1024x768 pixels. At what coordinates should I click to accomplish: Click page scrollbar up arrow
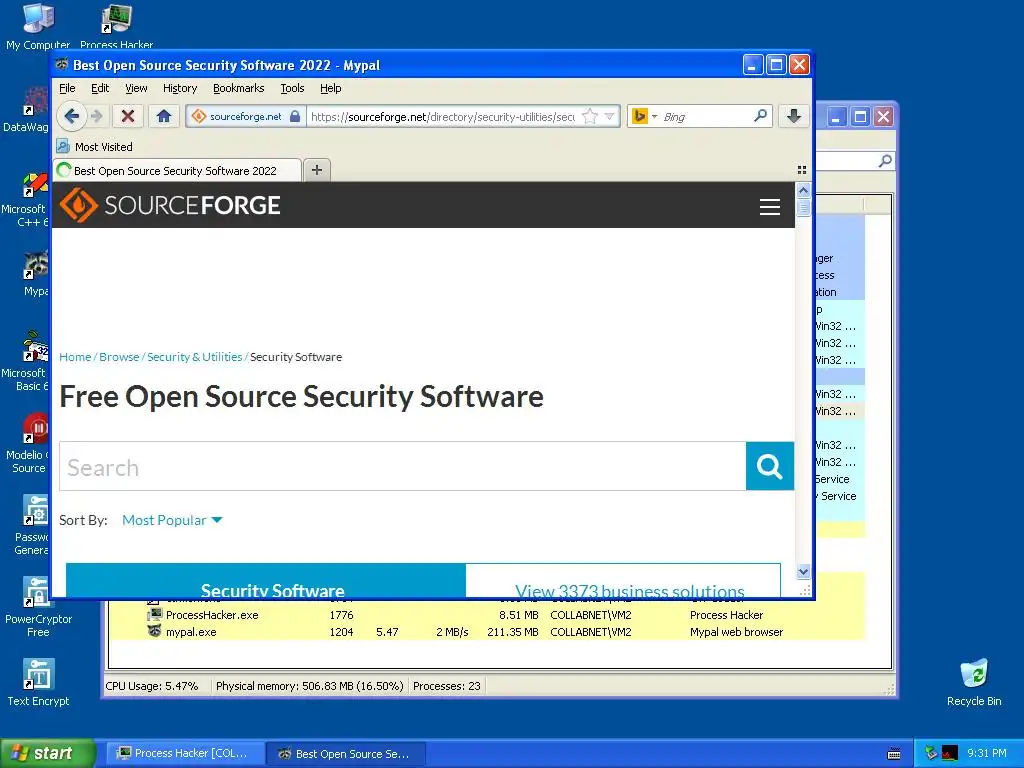(x=803, y=190)
